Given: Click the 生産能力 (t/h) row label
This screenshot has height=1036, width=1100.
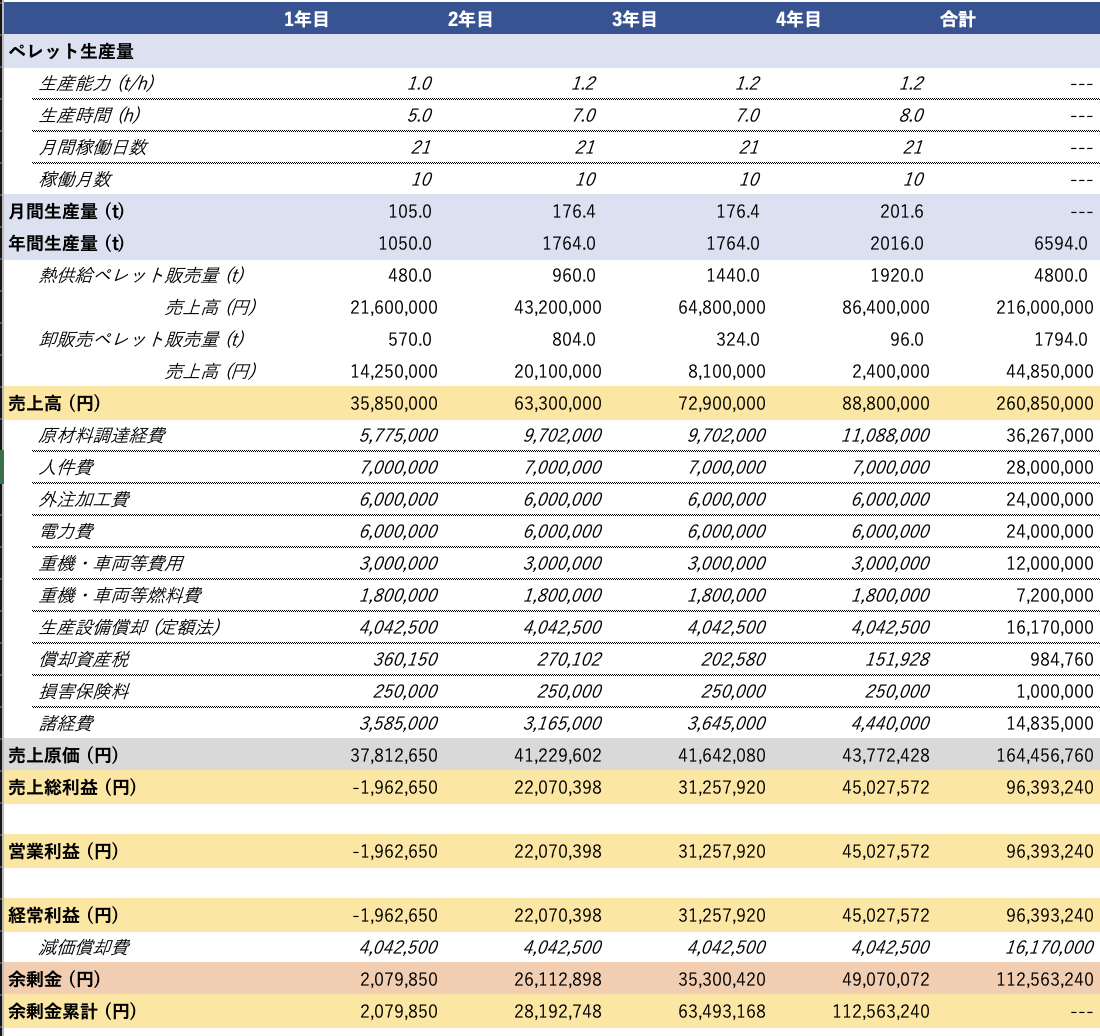Looking at the screenshot, I should click(x=95, y=84).
